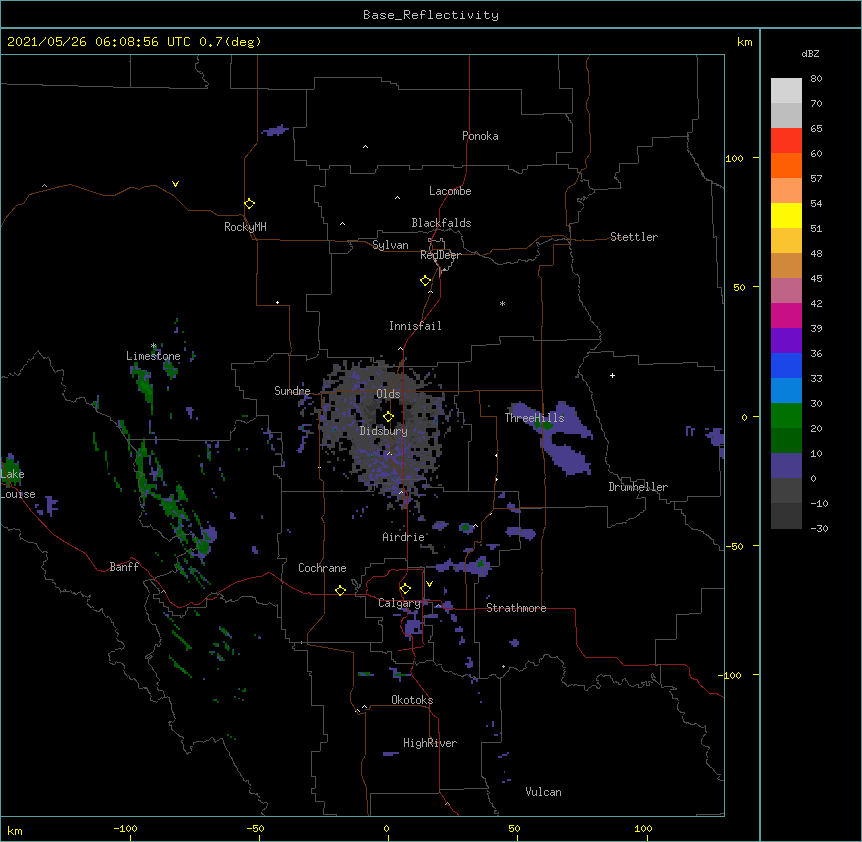This screenshot has width=862, height=842.
Task: Select the yellow 51-54 dBZ color swatch
Action: click(786, 215)
